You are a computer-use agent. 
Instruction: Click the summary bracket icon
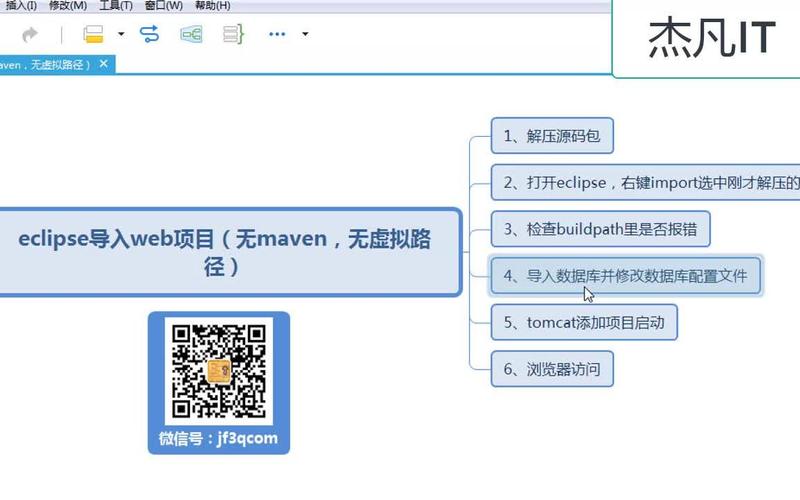233,34
